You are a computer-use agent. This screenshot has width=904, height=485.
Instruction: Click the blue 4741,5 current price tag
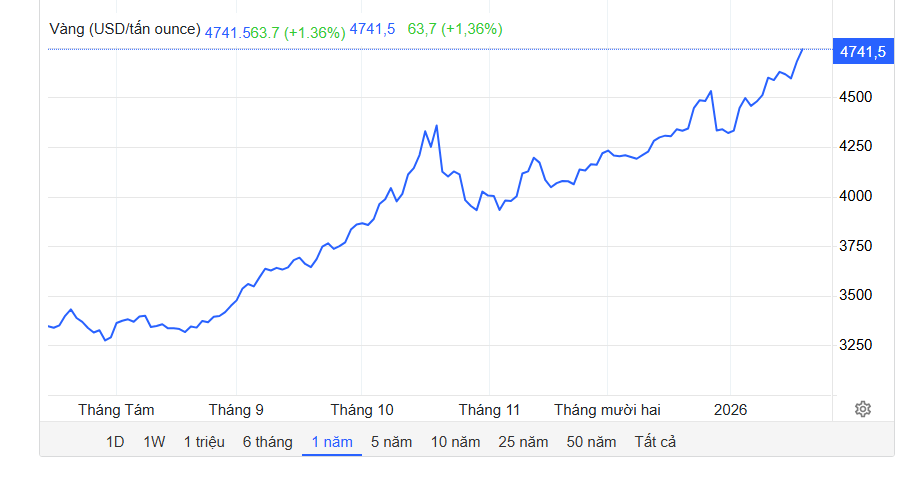(862, 52)
